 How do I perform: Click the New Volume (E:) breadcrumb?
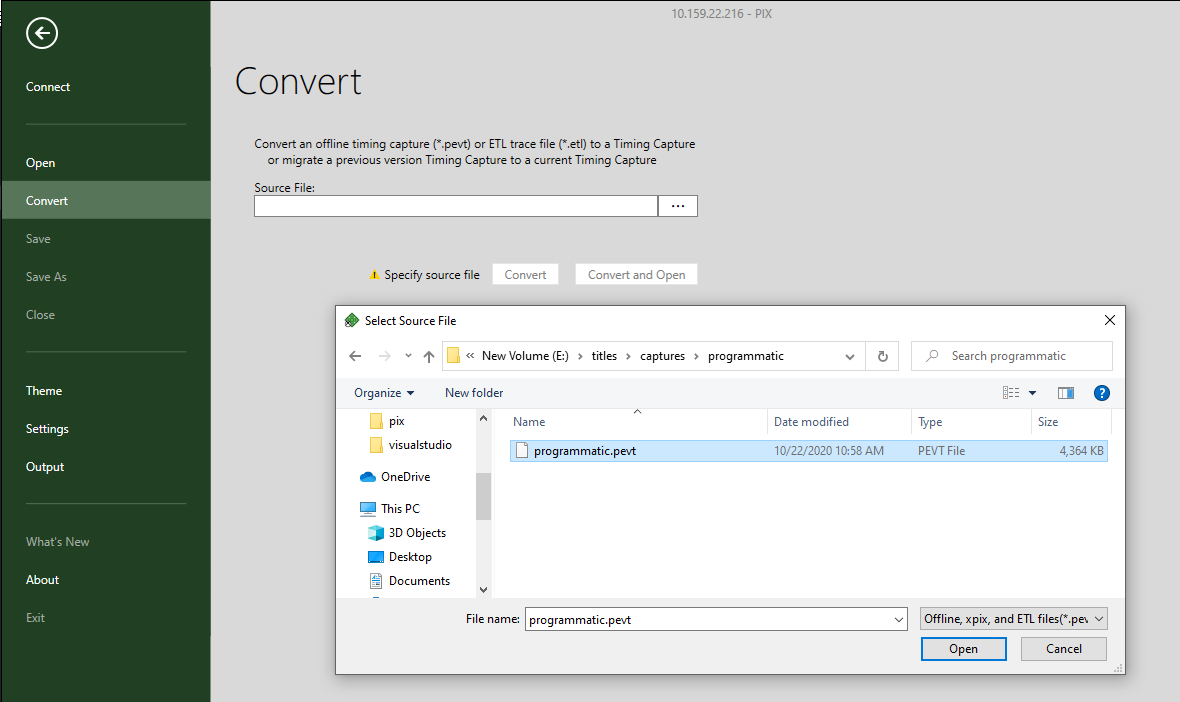525,356
